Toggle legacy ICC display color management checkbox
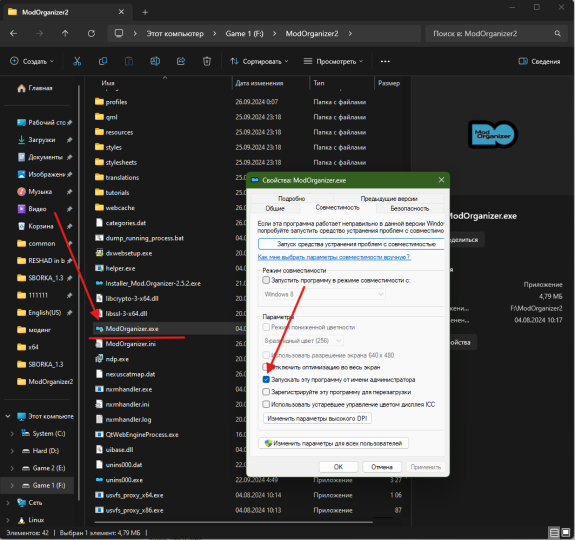 (x=266, y=405)
